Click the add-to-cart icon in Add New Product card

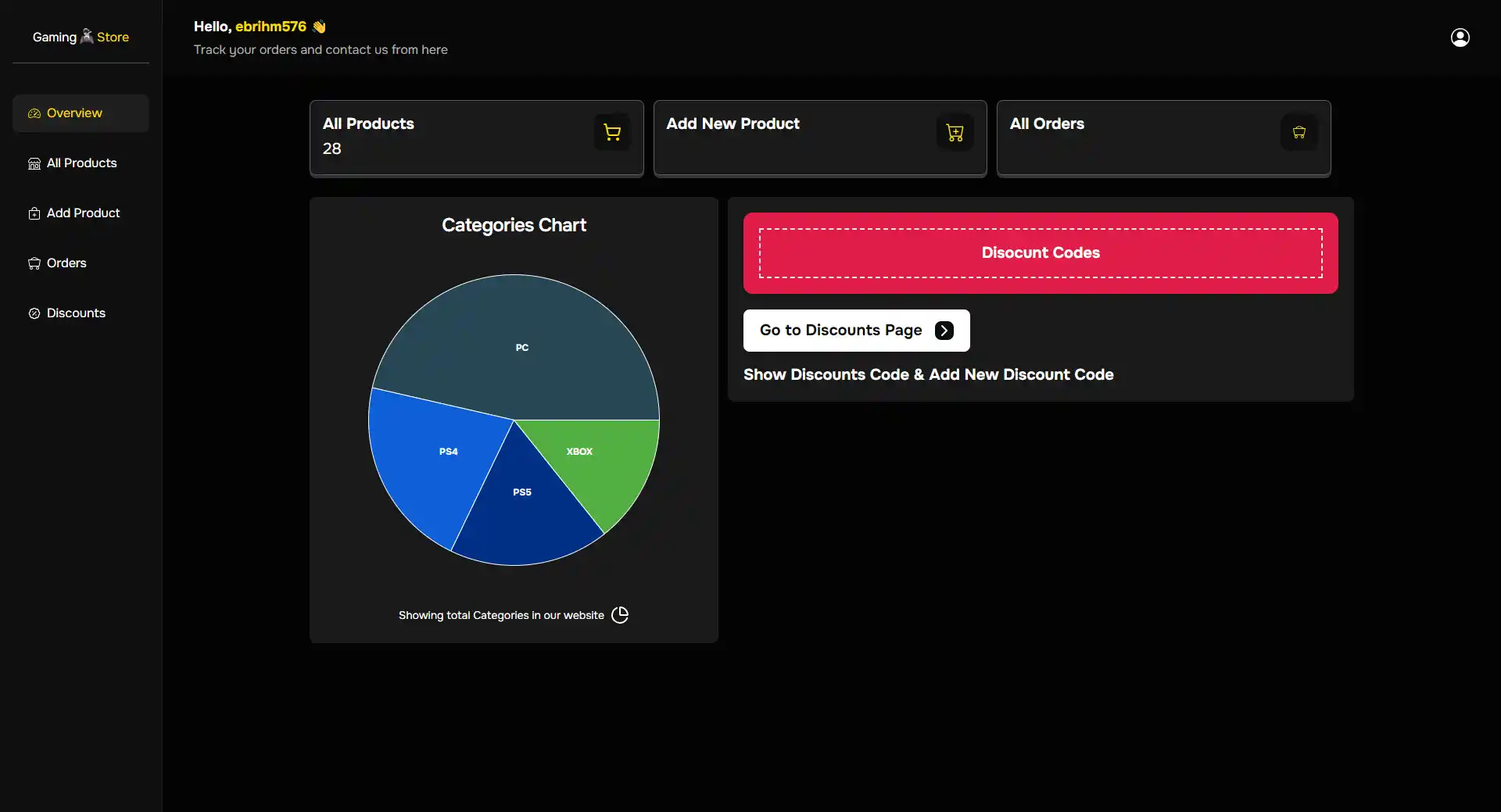(x=955, y=133)
